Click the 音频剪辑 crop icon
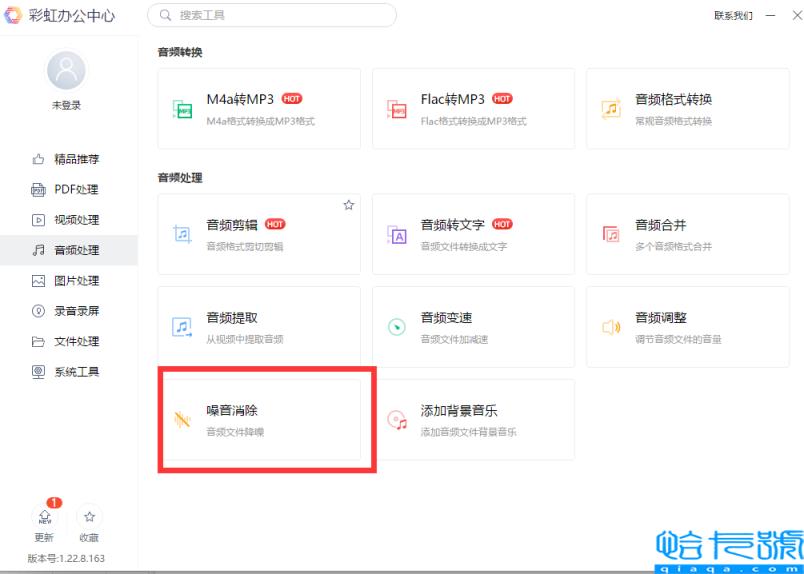804x574 pixels. (x=183, y=234)
